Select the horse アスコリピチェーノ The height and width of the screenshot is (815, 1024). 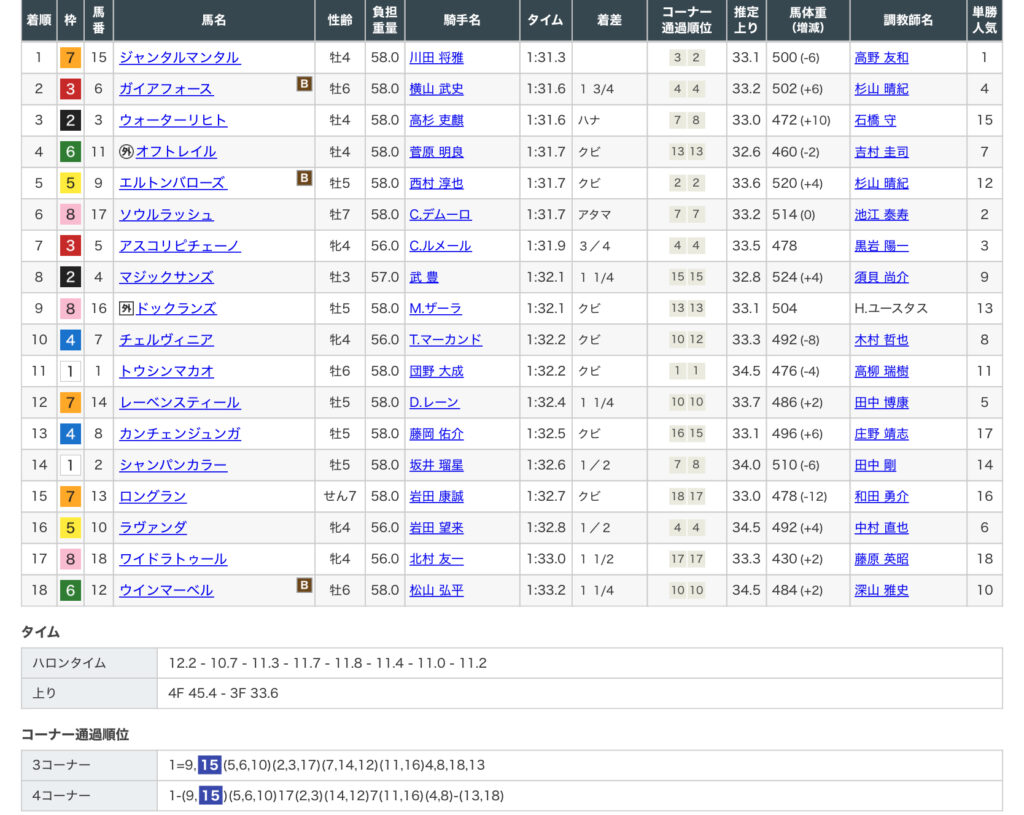coord(179,246)
